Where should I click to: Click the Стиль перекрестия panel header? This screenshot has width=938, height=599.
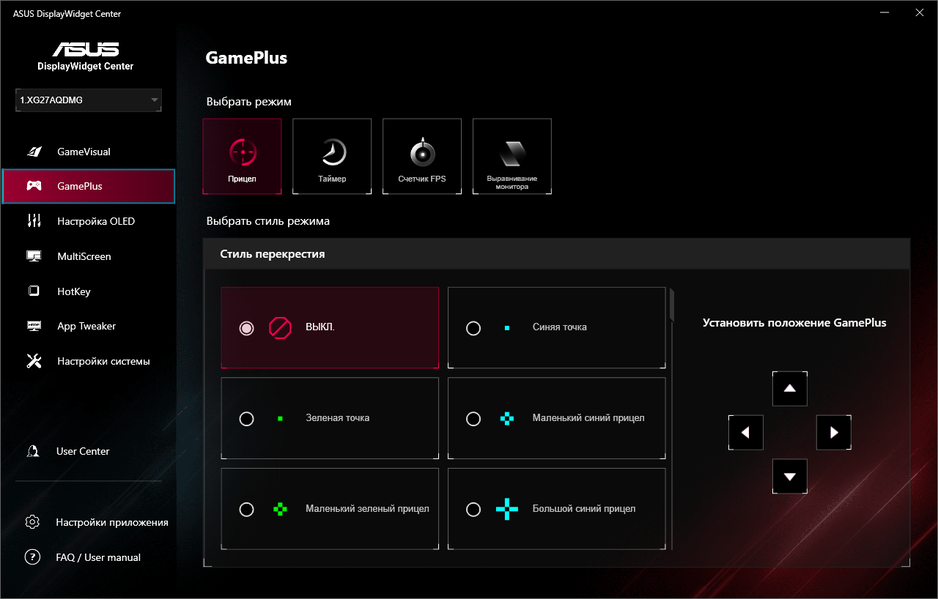click(x=556, y=254)
